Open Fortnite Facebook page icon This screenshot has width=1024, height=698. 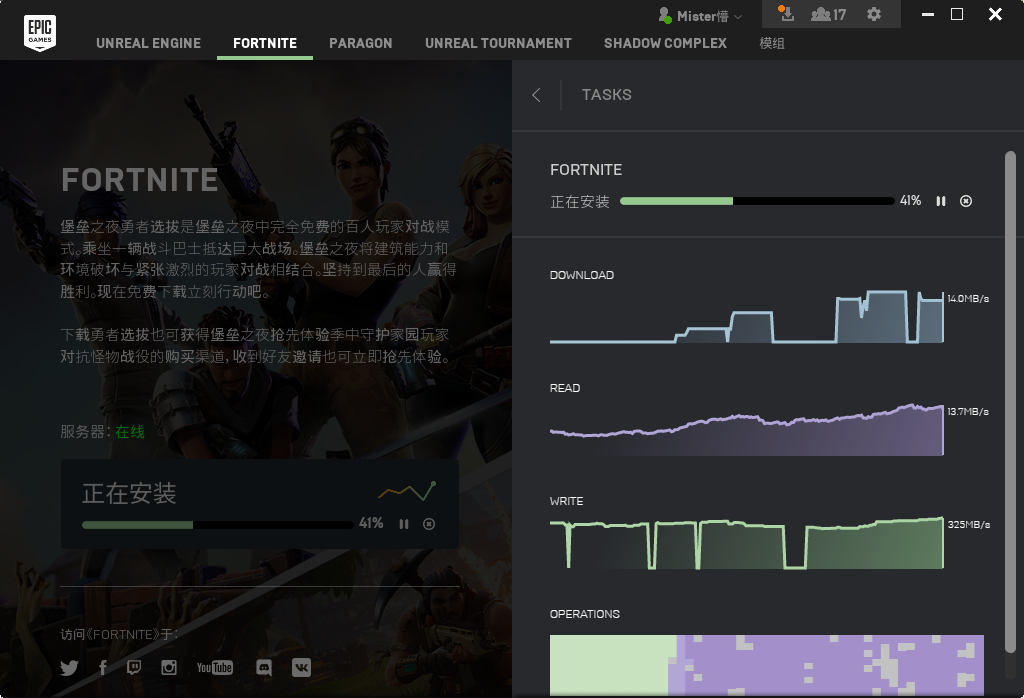[x=103, y=667]
